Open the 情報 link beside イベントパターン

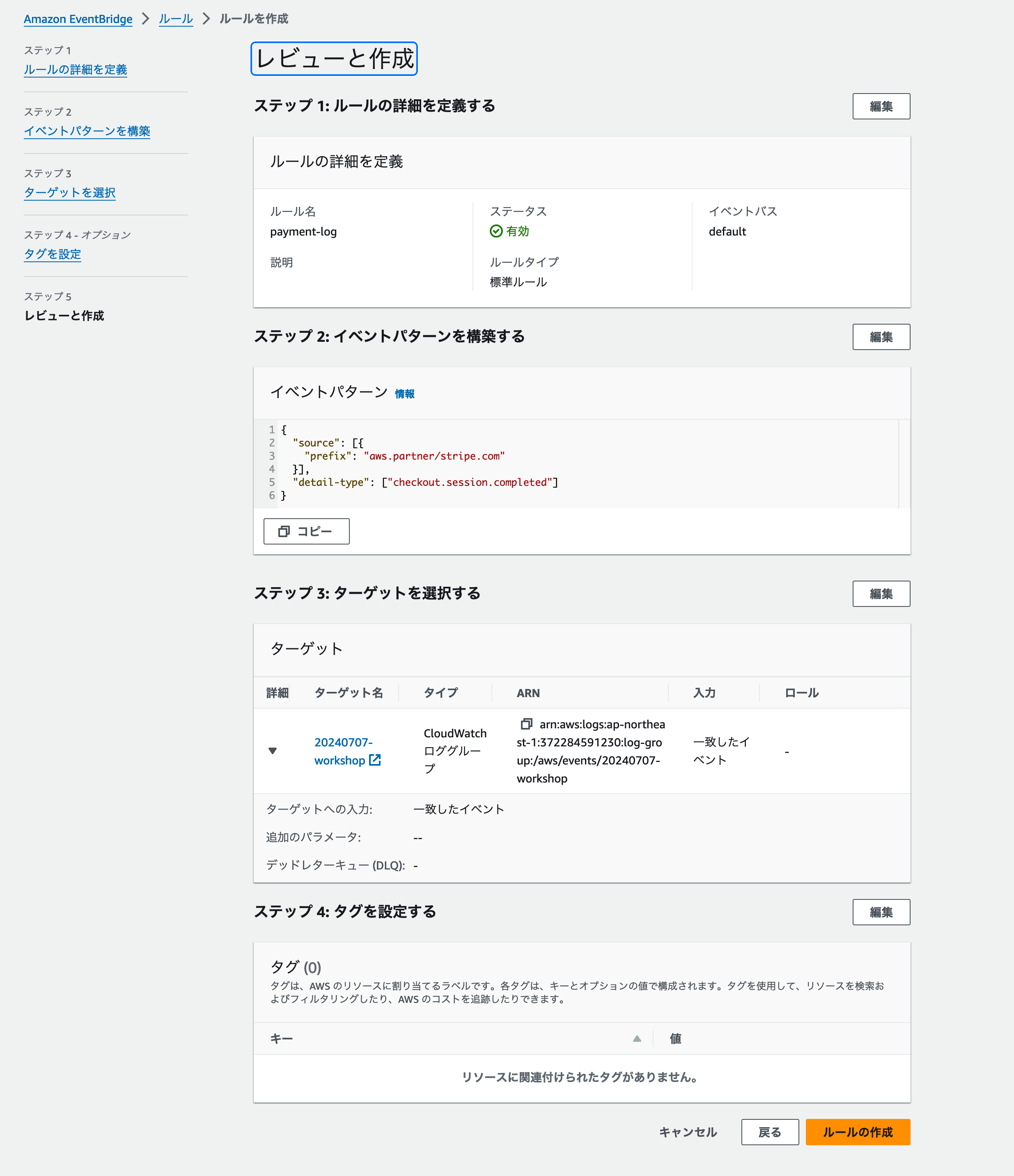tap(405, 394)
